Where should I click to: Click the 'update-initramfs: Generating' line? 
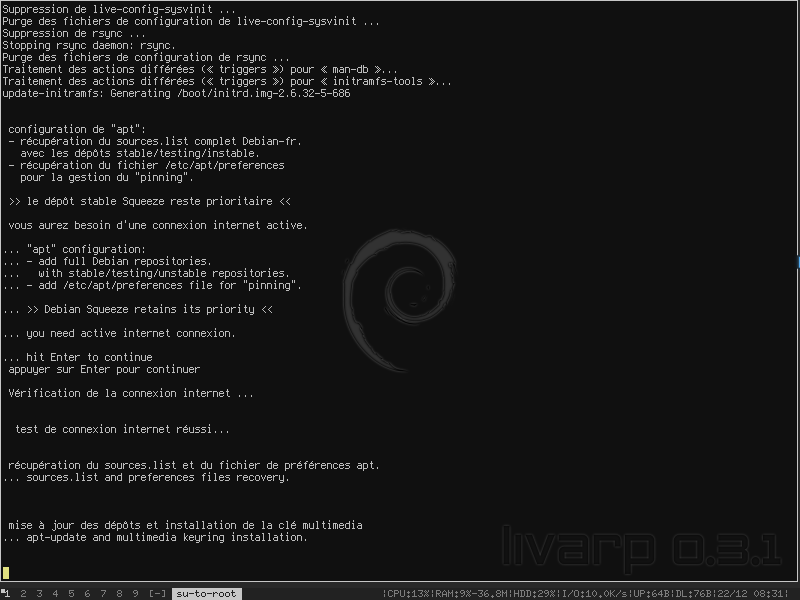(177, 93)
